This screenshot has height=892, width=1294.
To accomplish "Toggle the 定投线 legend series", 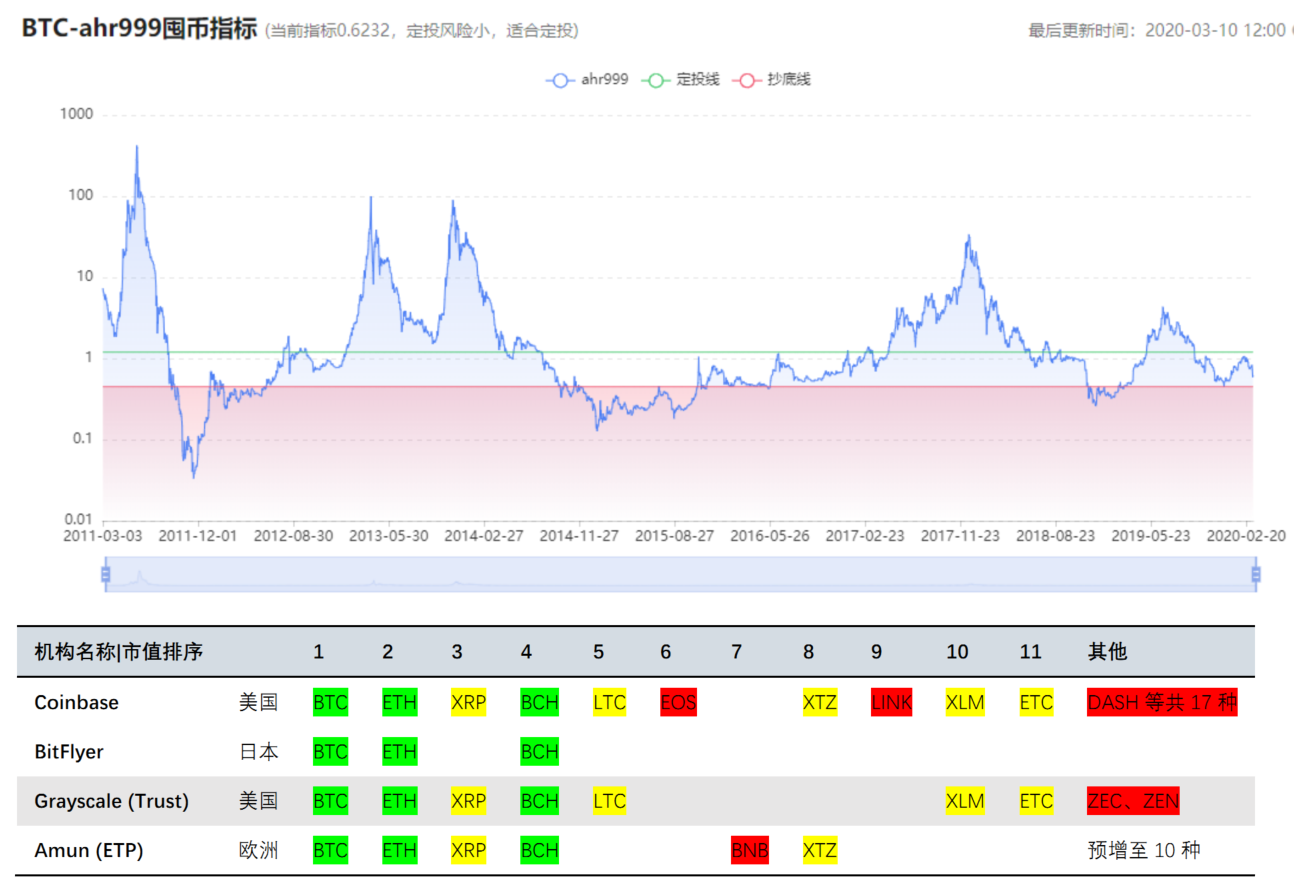I will [x=683, y=79].
